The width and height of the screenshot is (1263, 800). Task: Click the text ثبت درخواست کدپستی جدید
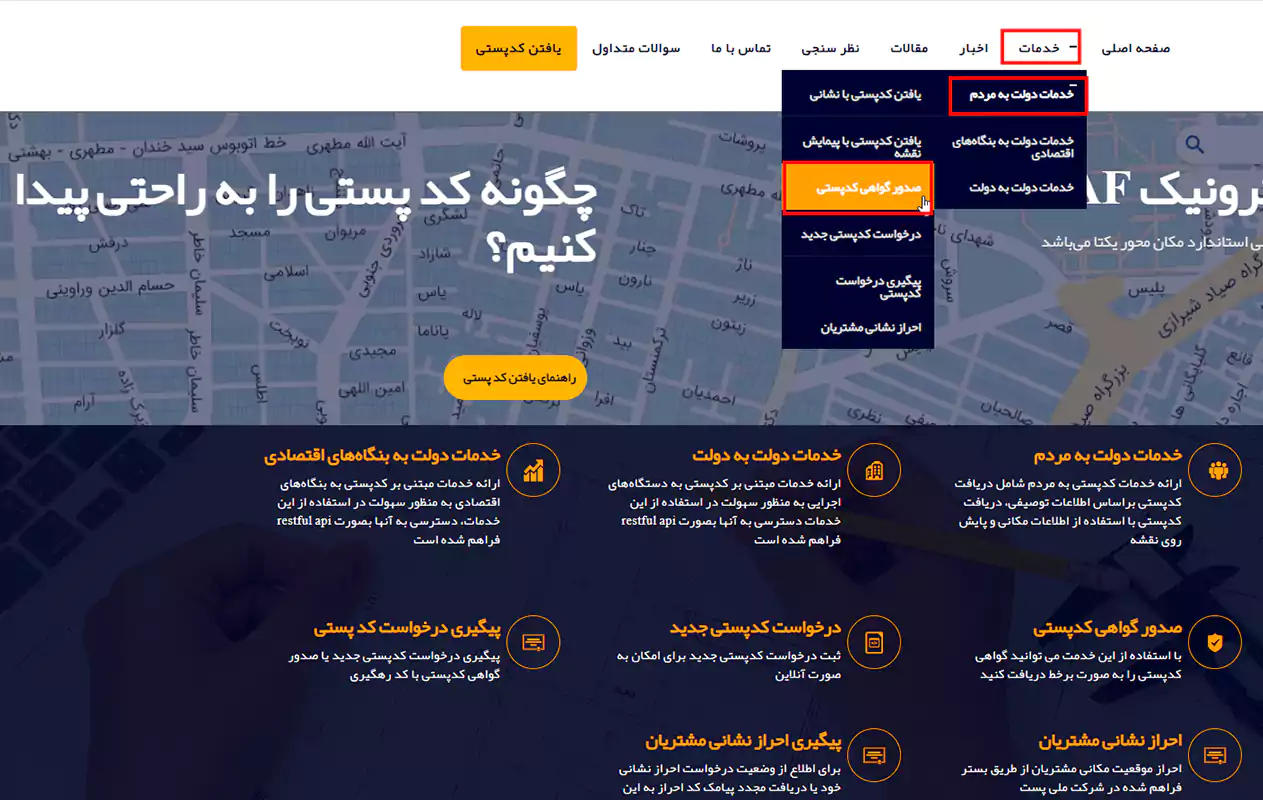pyautogui.click(x=730, y=665)
